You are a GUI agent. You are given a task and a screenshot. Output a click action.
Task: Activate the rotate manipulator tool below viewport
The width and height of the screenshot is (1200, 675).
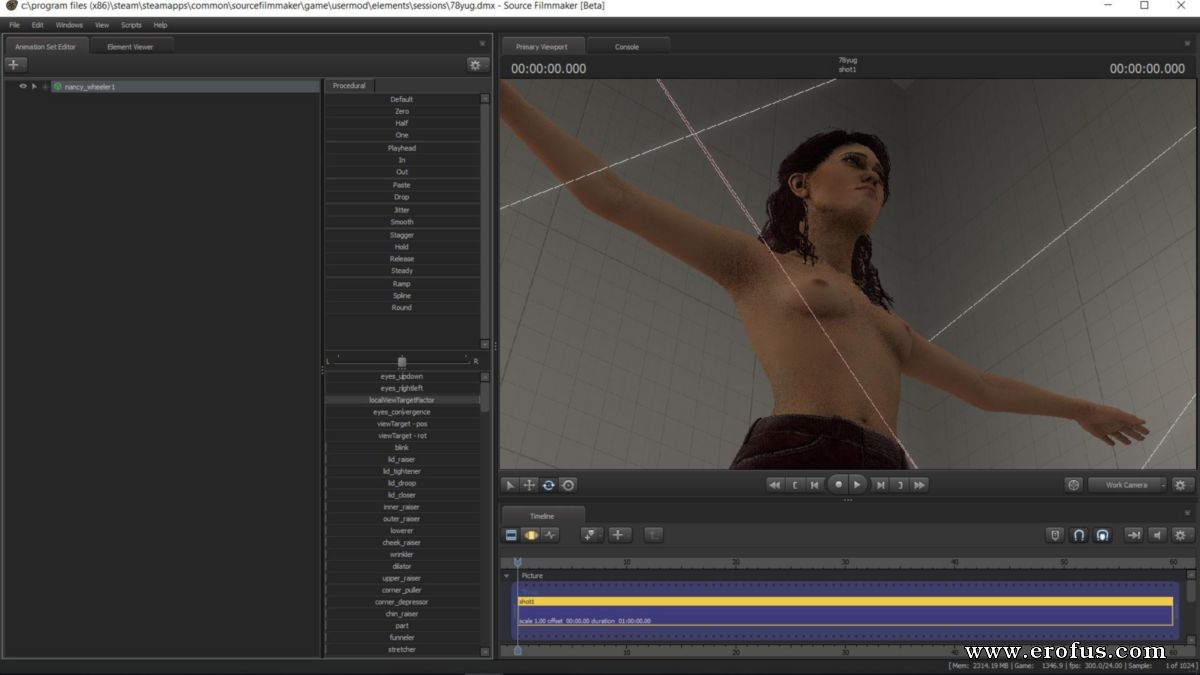tap(549, 485)
